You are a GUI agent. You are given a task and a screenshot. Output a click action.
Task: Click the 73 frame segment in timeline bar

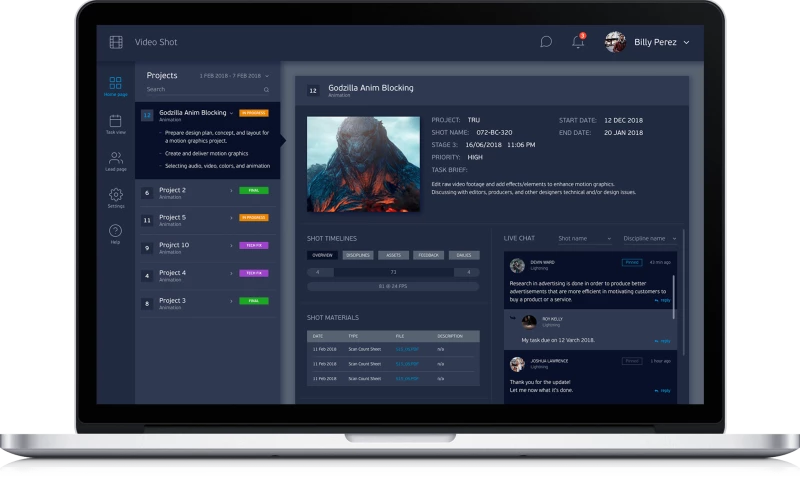(x=393, y=272)
